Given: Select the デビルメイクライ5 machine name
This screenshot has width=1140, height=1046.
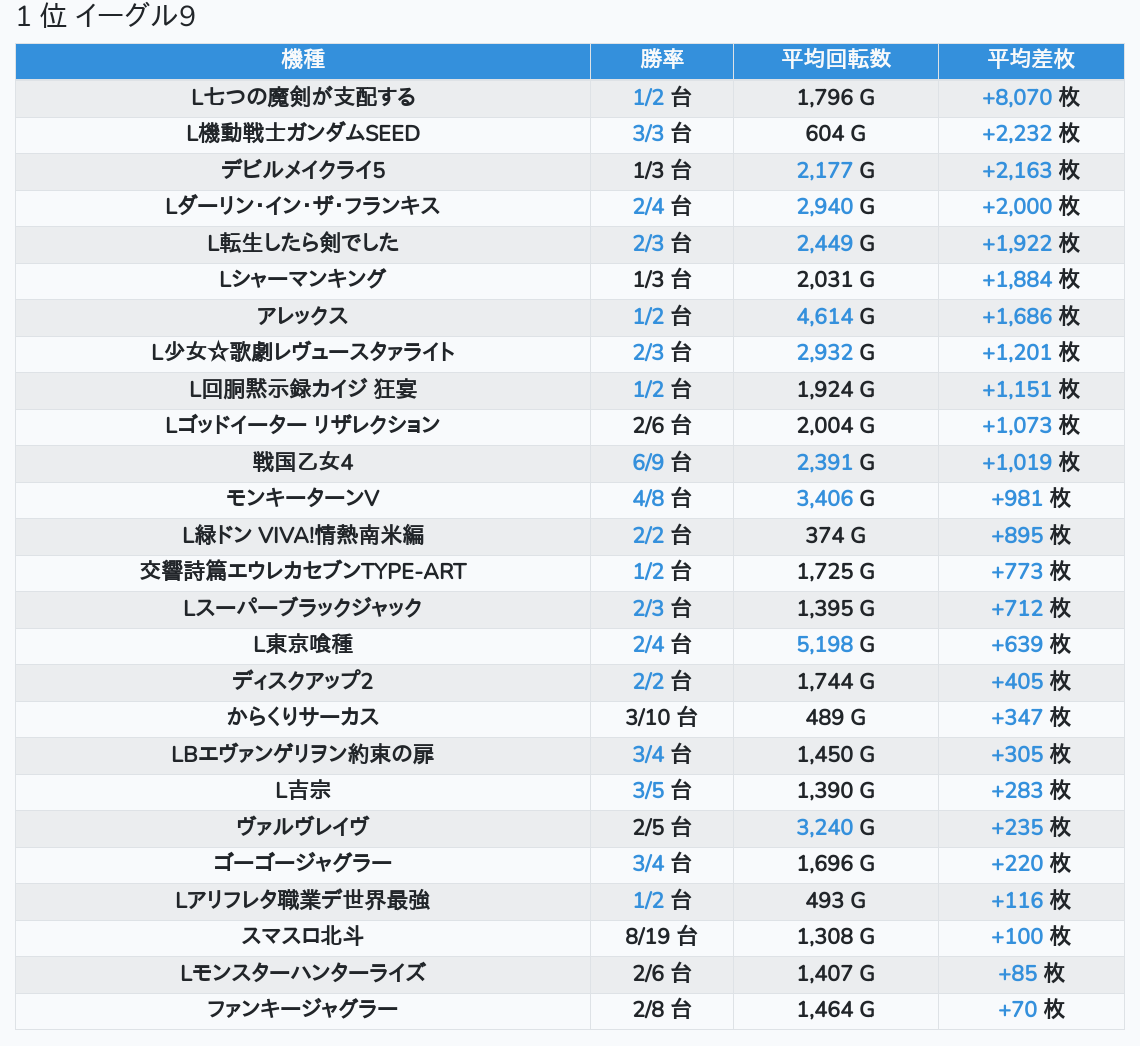Looking at the screenshot, I should 302,171.
